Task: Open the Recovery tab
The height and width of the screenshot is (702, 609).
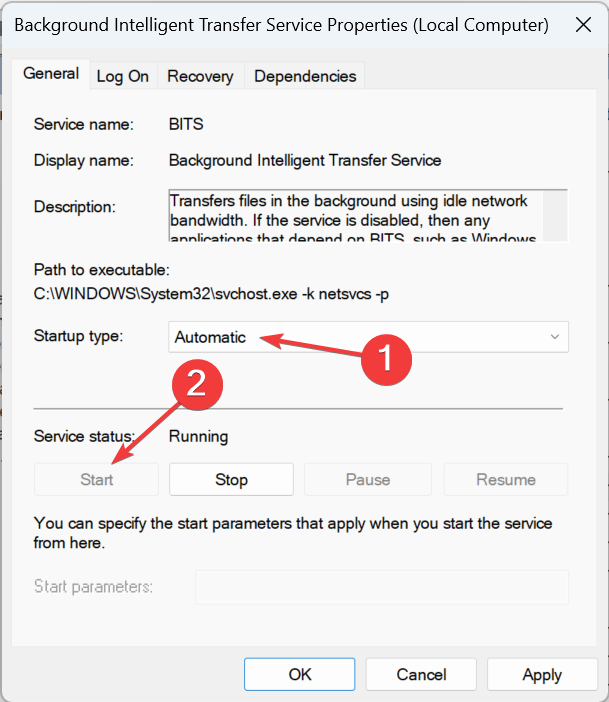Action: (200, 77)
